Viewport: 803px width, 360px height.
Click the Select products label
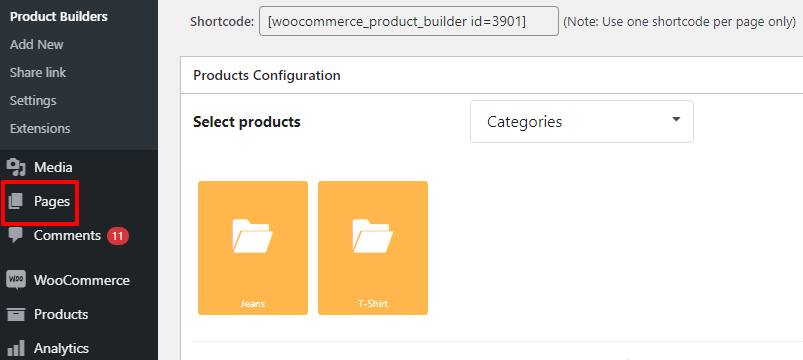[247, 122]
